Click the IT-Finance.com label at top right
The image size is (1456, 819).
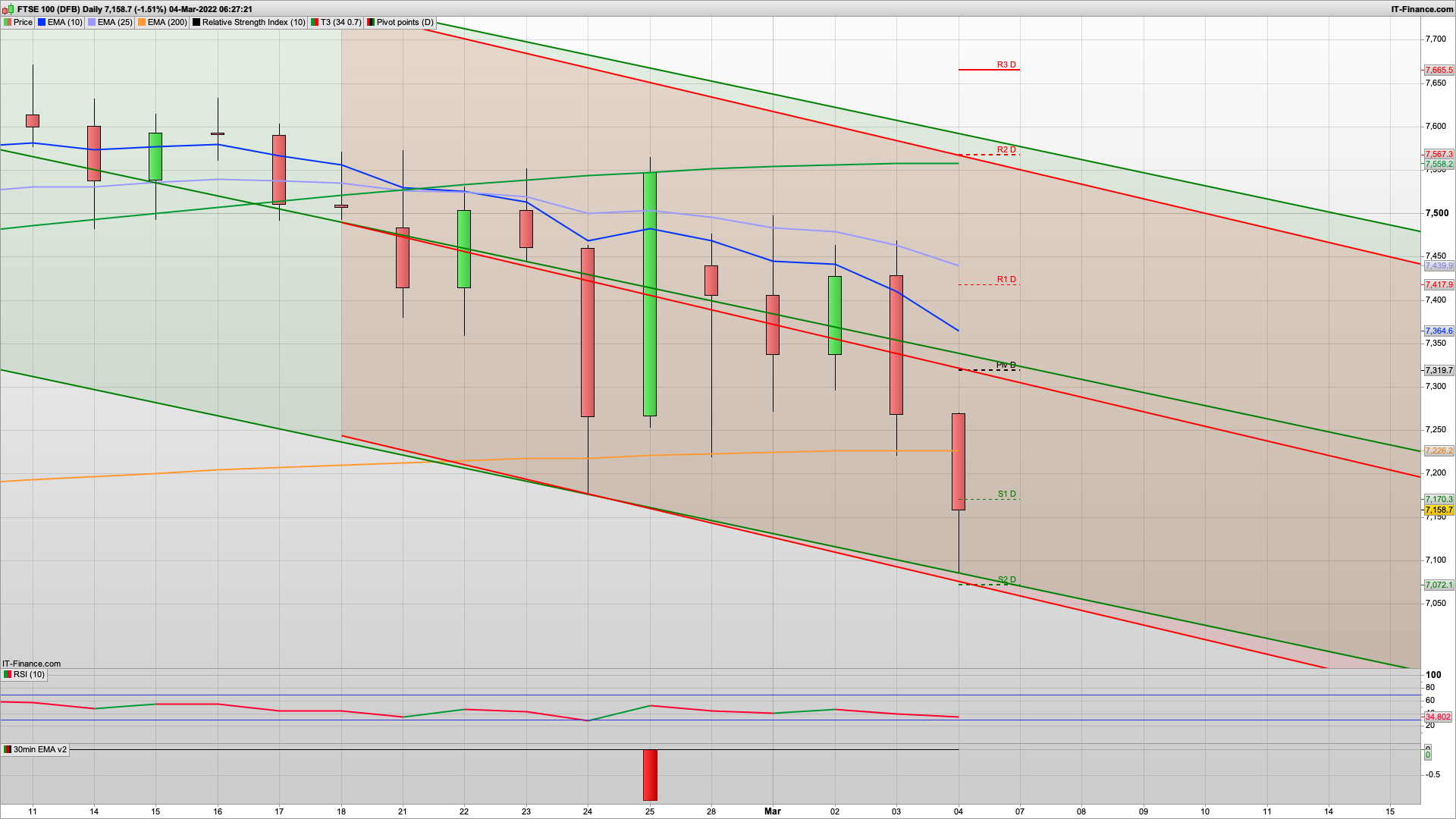1423,9
